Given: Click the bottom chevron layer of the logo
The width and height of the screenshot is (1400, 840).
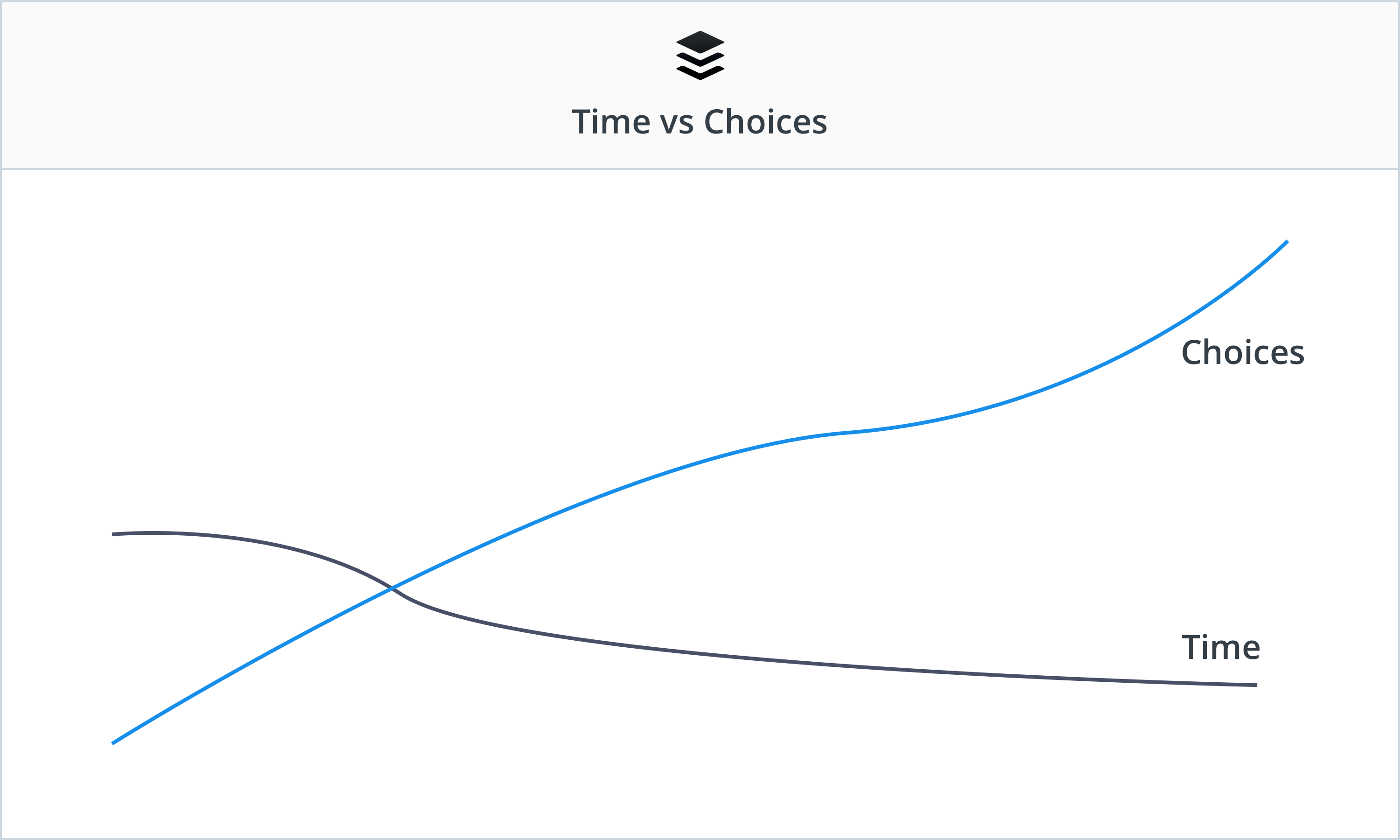Looking at the screenshot, I should (700, 73).
